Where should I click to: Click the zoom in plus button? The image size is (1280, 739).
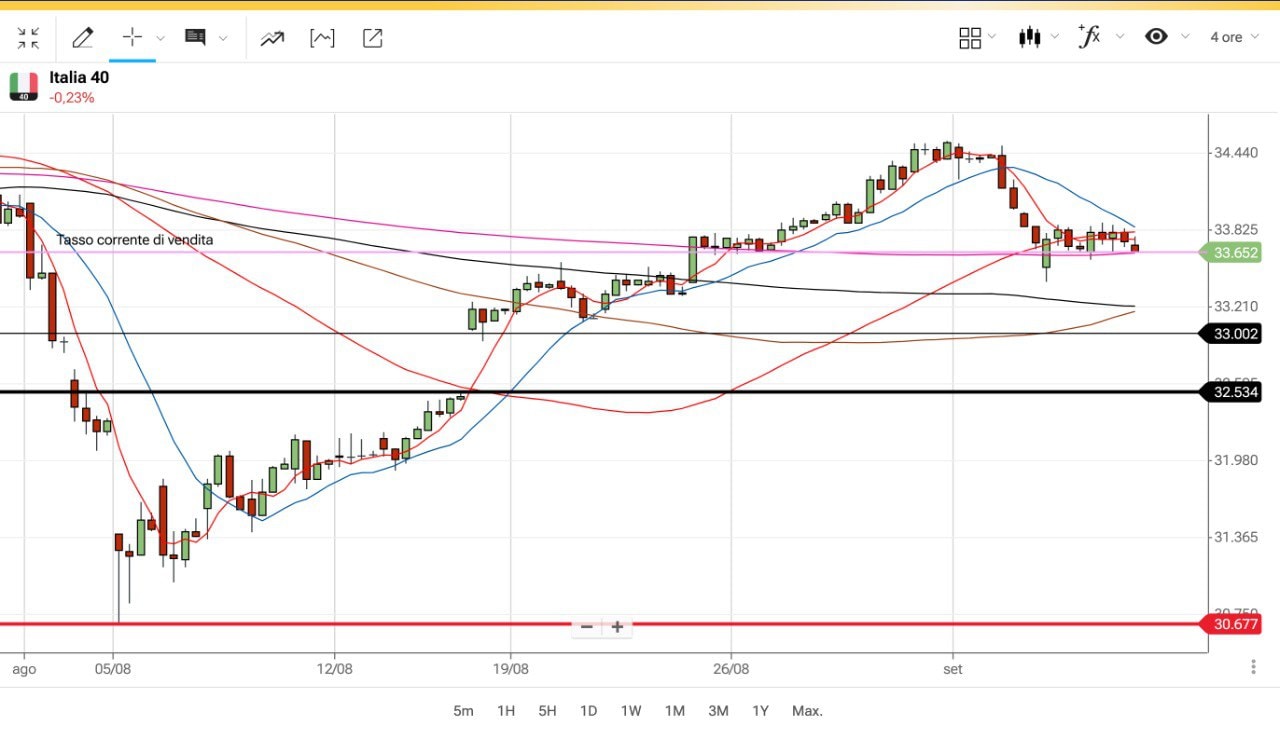618,627
